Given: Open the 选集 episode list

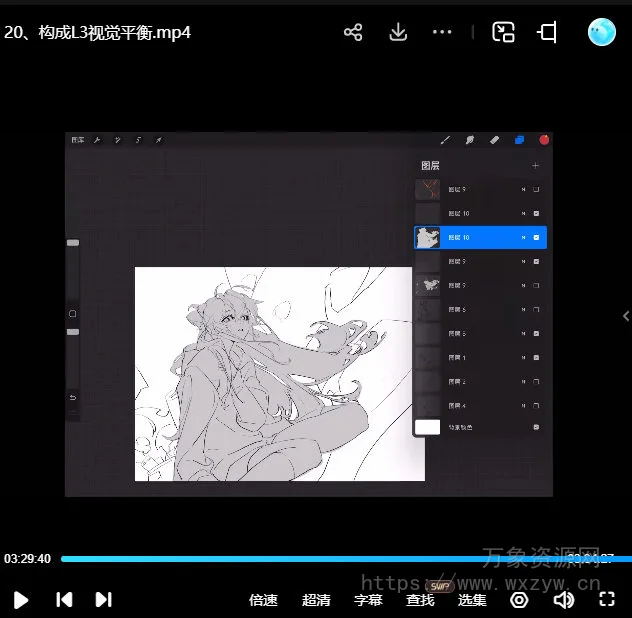Looking at the screenshot, I should (x=472, y=600).
